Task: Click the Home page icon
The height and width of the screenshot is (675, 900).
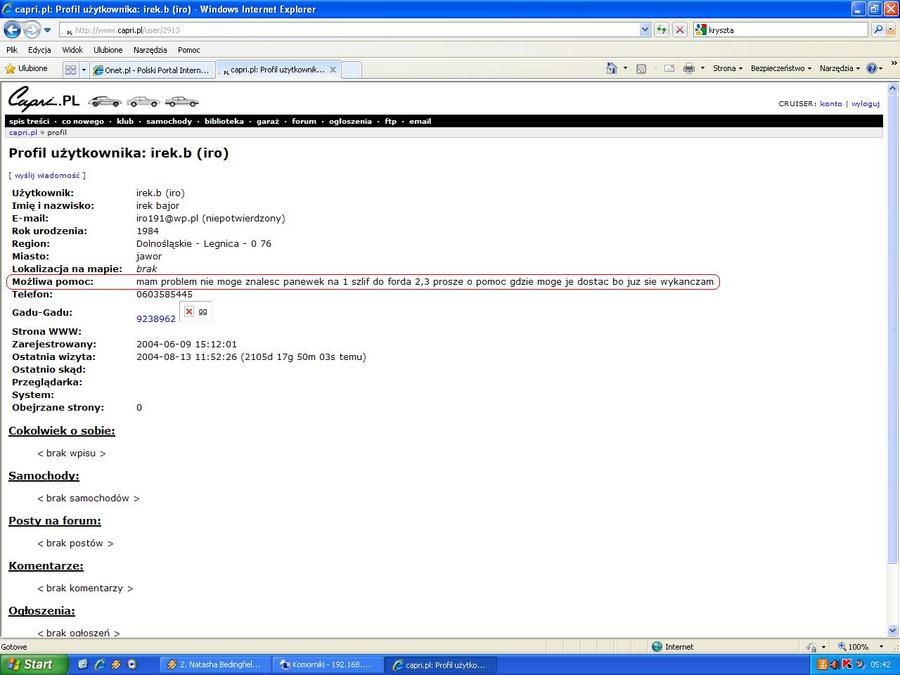Action: [612, 69]
